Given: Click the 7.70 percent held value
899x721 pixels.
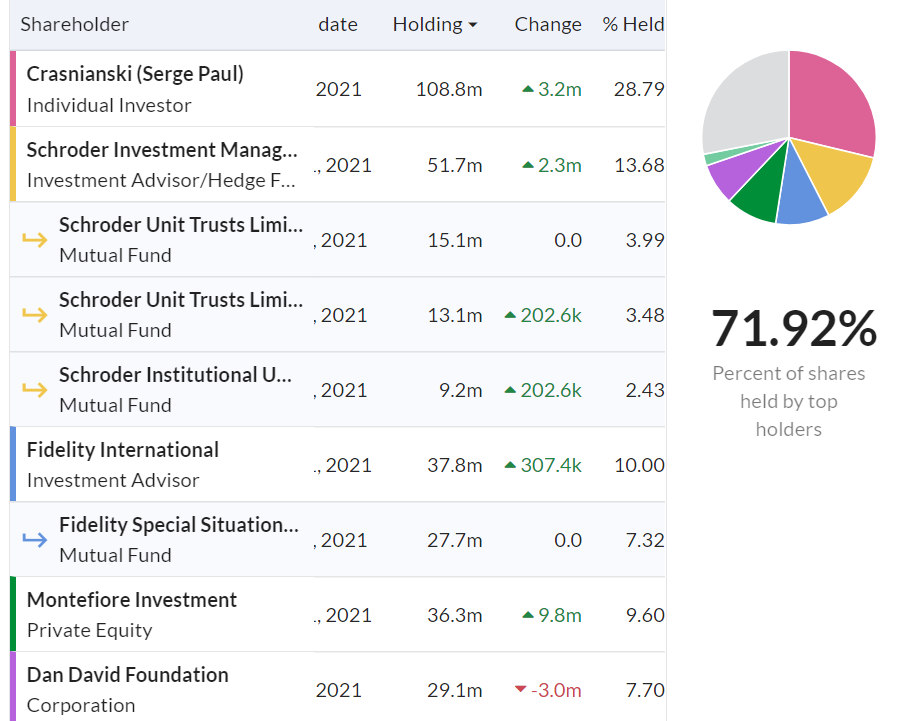Looking at the screenshot, I should coord(645,691).
